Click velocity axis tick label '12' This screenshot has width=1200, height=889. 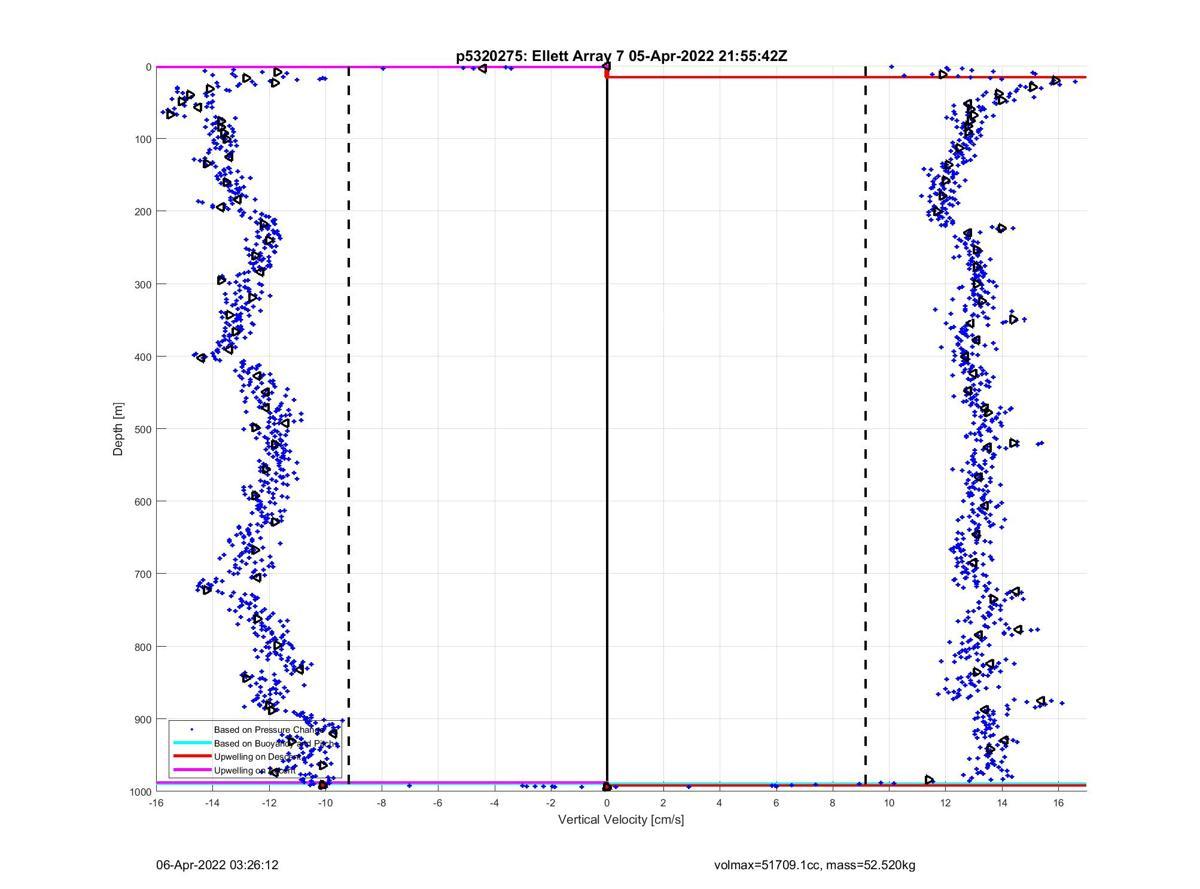coord(945,803)
